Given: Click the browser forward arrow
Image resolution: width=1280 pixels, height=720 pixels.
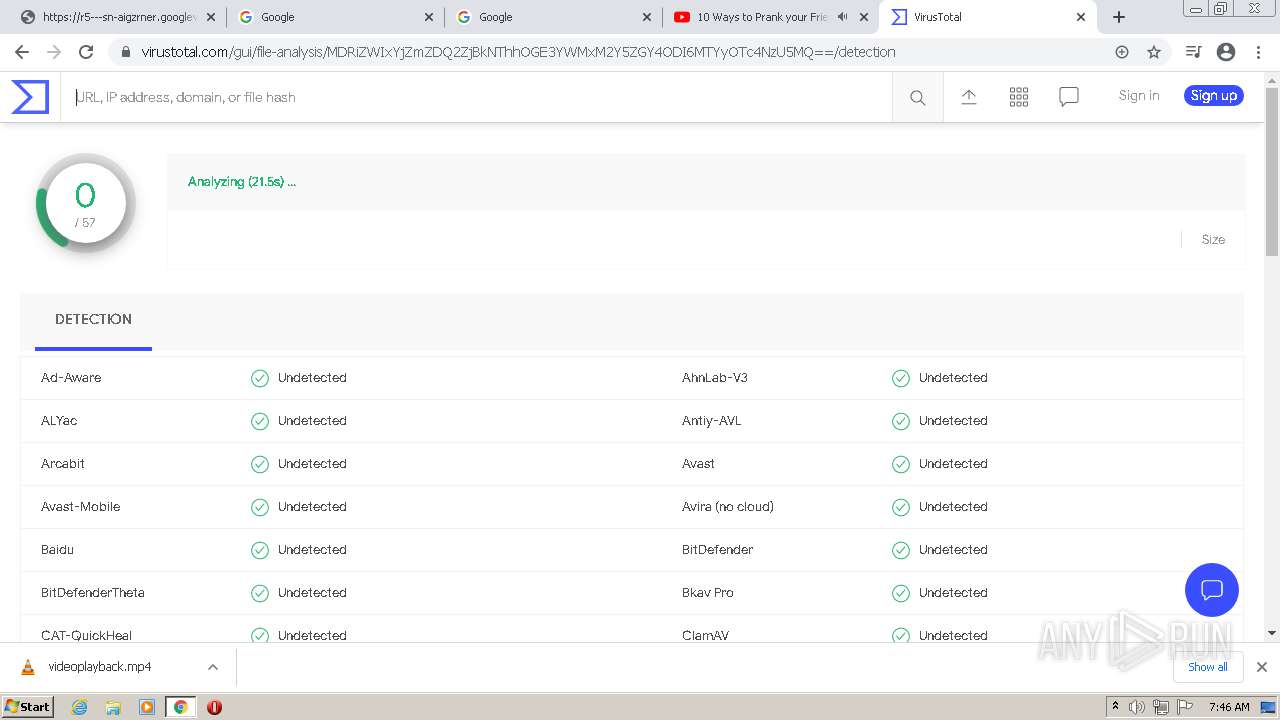Looking at the screenshot, I should click(x=54, y=52).
